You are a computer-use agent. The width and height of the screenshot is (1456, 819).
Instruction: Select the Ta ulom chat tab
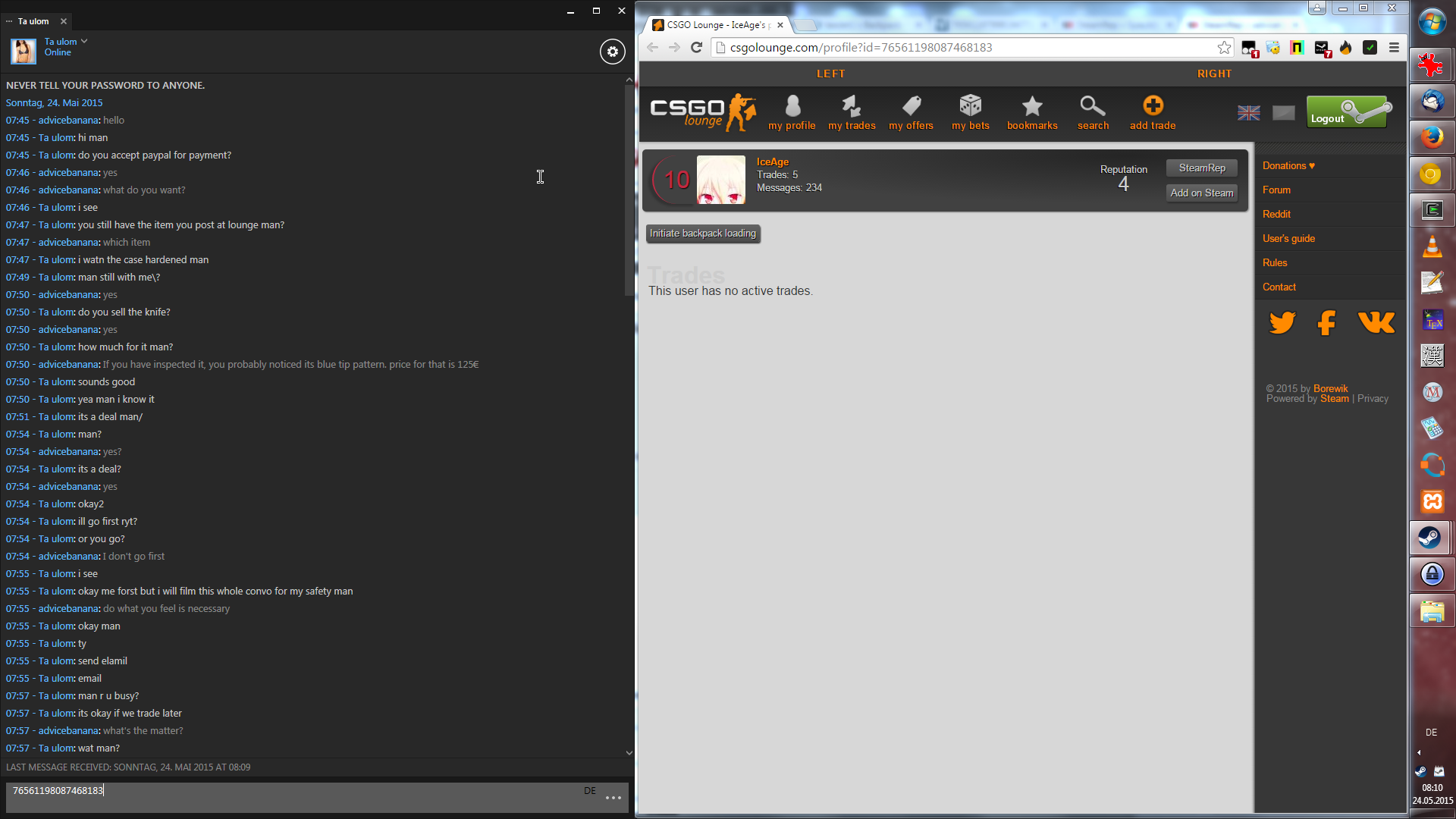pos(33,21)
